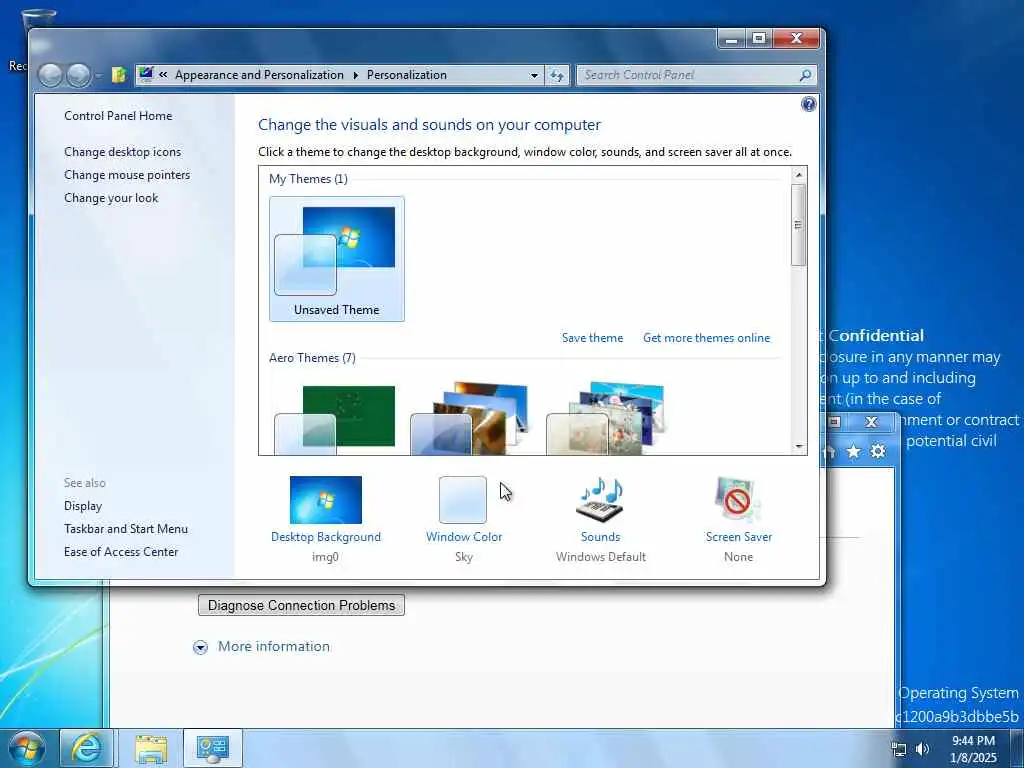Click the breadcrumb arrow after Appearance and Personalization
Screen dimensions: 1024x768
355,75
